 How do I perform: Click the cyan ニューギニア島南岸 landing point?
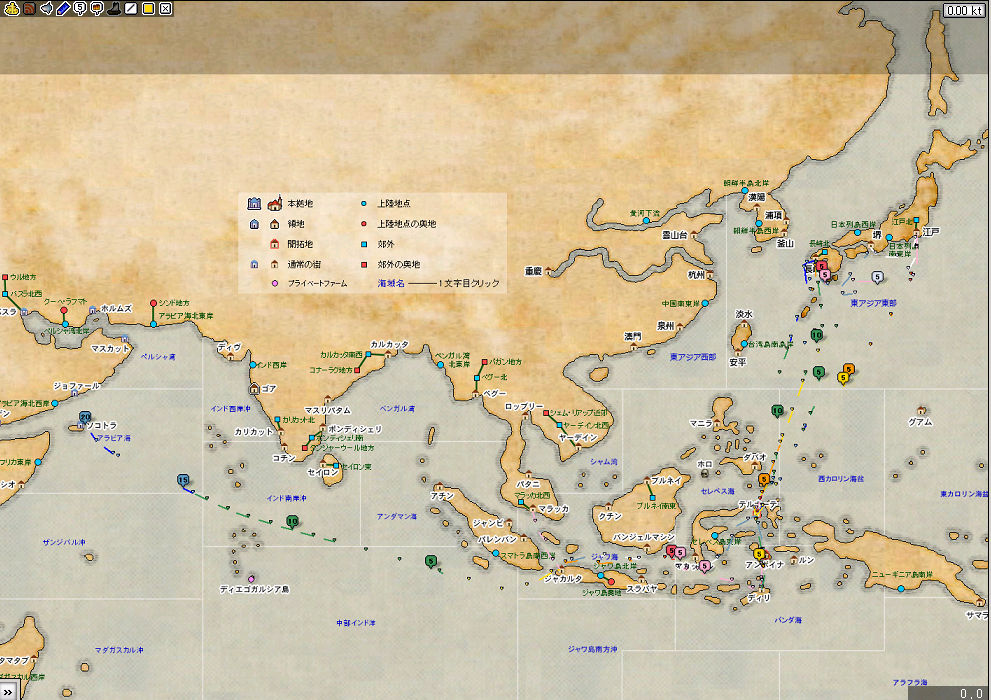point(901,589)
